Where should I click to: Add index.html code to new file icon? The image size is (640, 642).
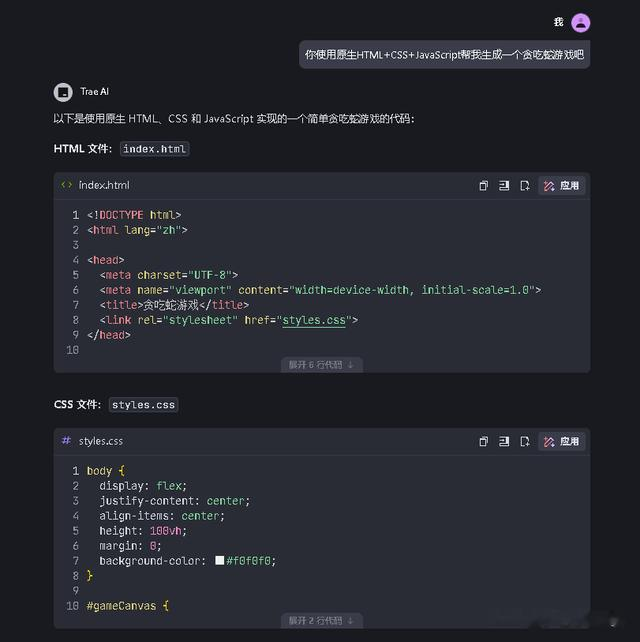tap(525, 185)
